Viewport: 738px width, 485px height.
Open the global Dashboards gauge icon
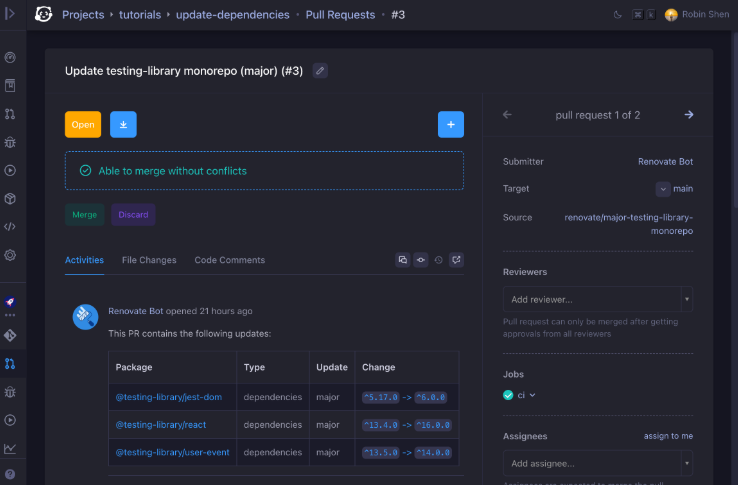tap(10, 57)
